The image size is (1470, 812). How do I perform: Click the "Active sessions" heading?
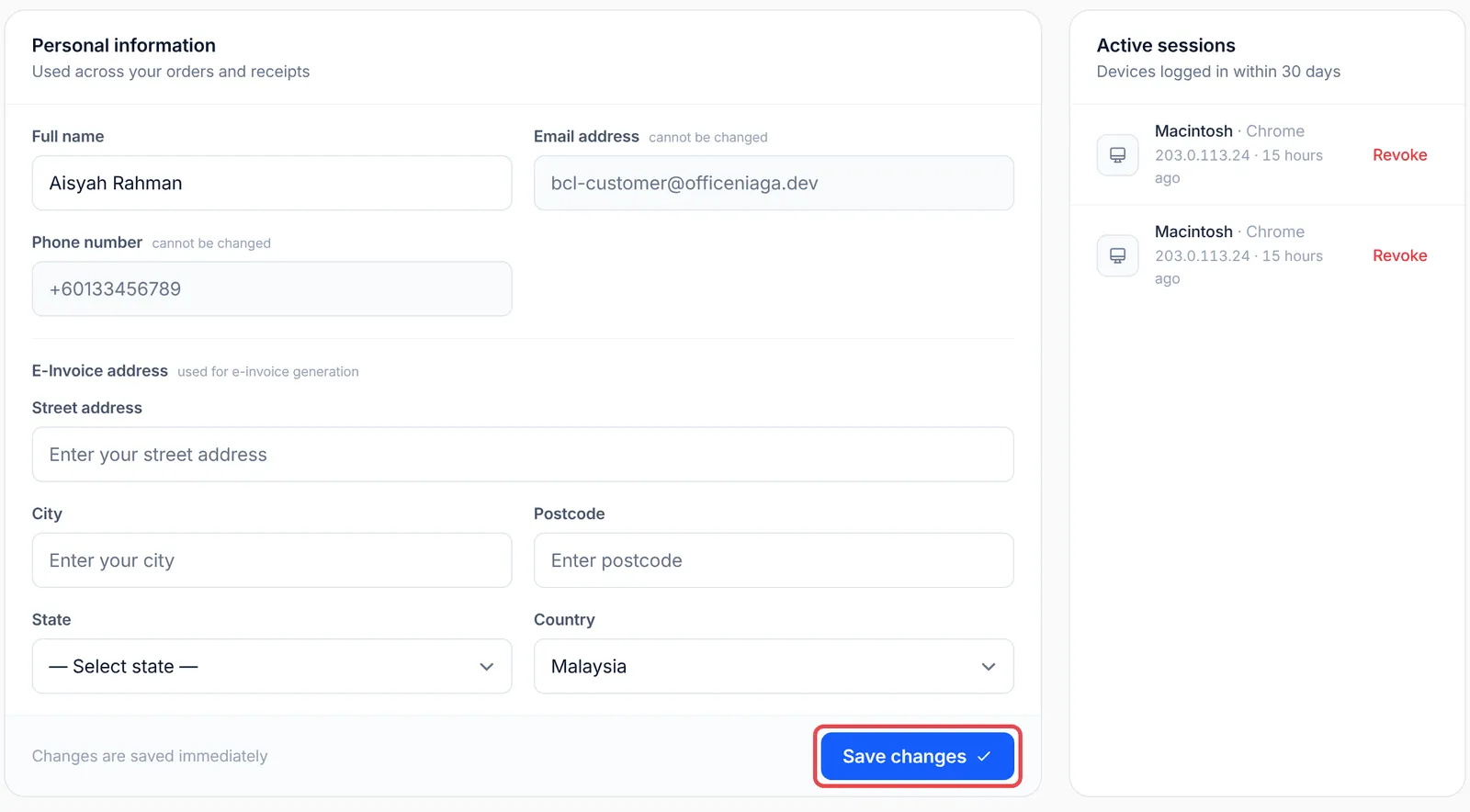pos(1166,45)
